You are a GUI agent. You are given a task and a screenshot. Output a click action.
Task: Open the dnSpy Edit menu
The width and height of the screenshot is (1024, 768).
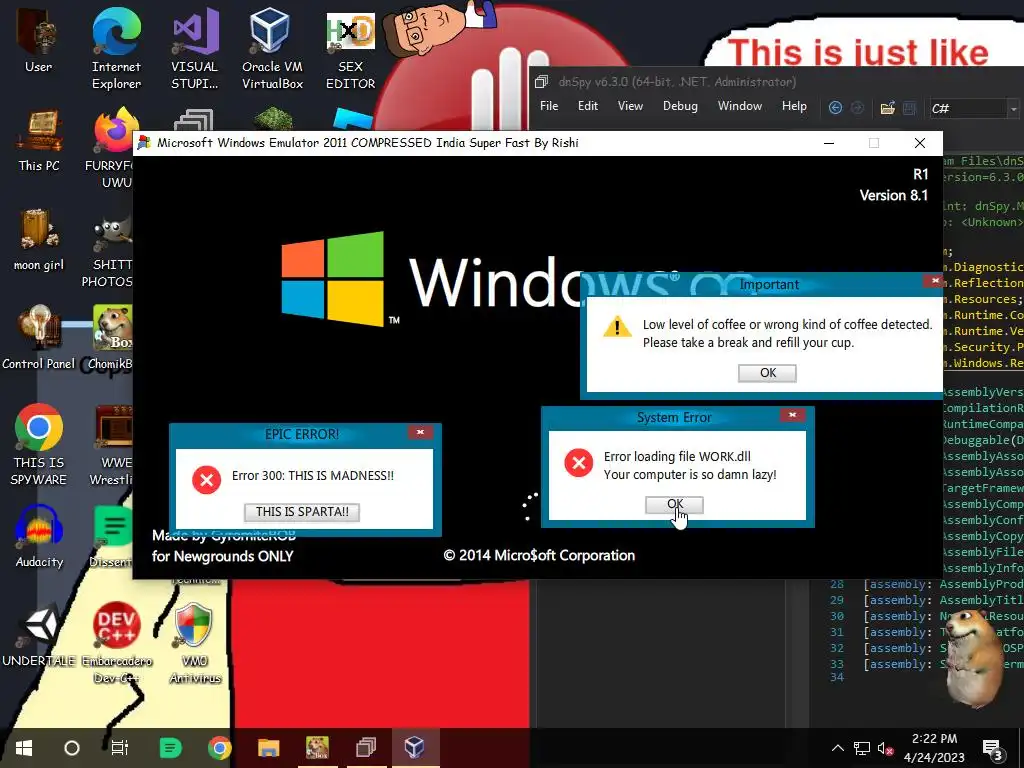[x=588, y=106]
